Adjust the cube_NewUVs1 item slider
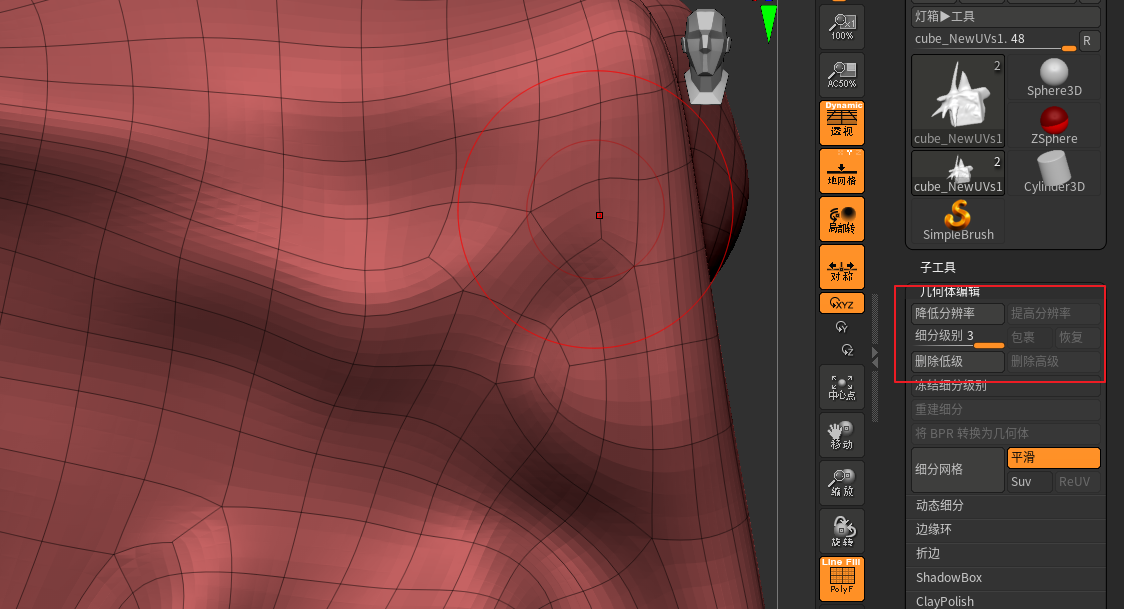1124x609 pixels. click(x=995, y=40)
